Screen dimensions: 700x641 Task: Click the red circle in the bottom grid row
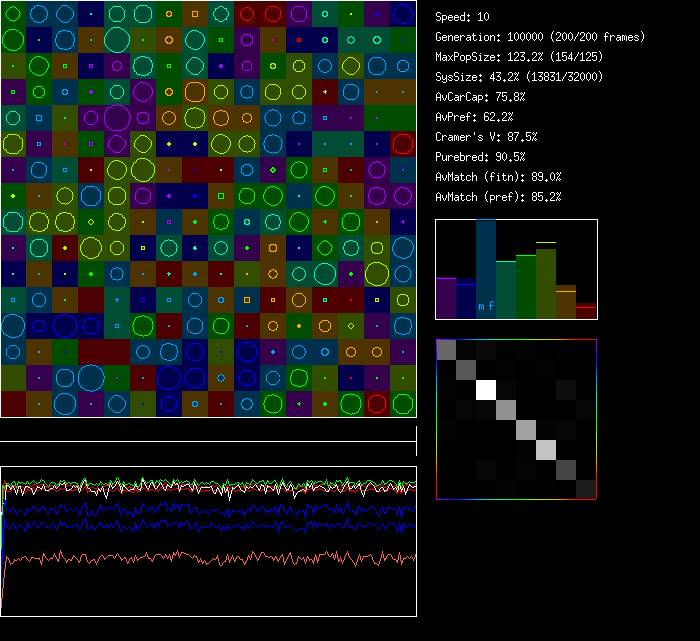376,404
